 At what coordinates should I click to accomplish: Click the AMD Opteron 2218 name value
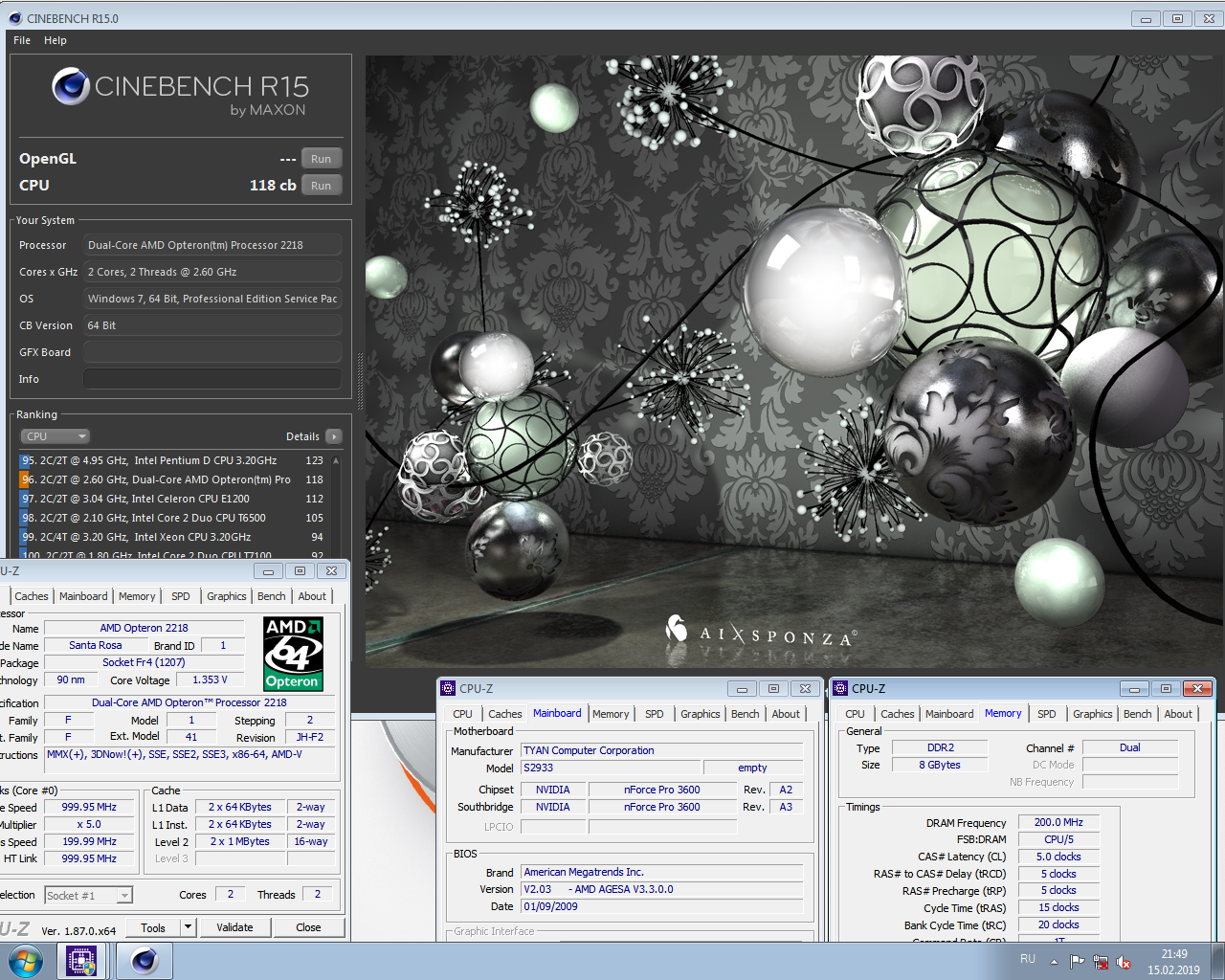pos(145,628)
